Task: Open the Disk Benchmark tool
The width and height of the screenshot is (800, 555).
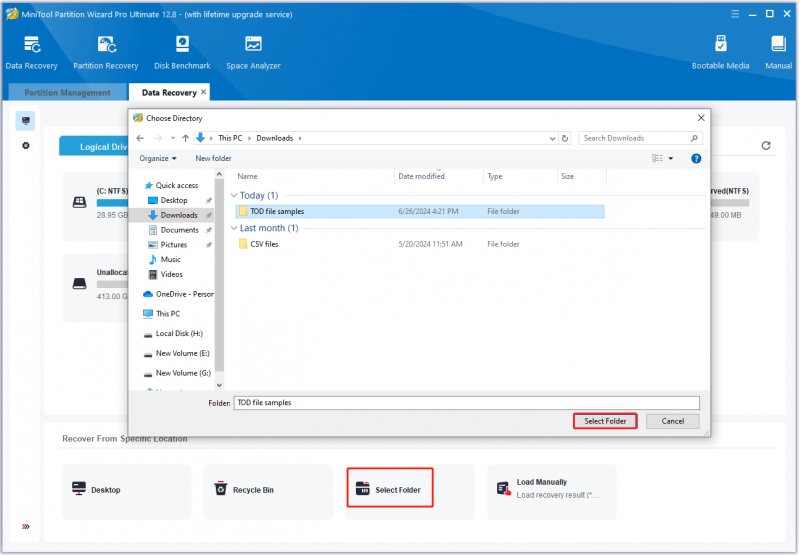Action: 182,53
